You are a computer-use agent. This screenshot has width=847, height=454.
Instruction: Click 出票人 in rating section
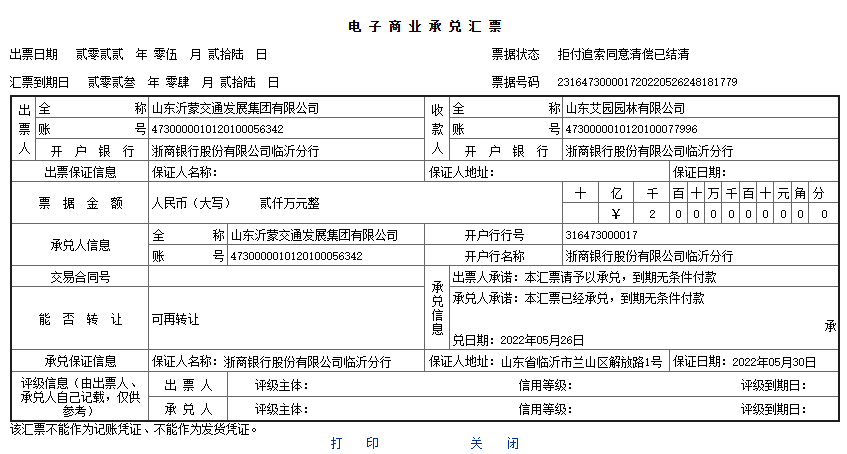point(188,385)
